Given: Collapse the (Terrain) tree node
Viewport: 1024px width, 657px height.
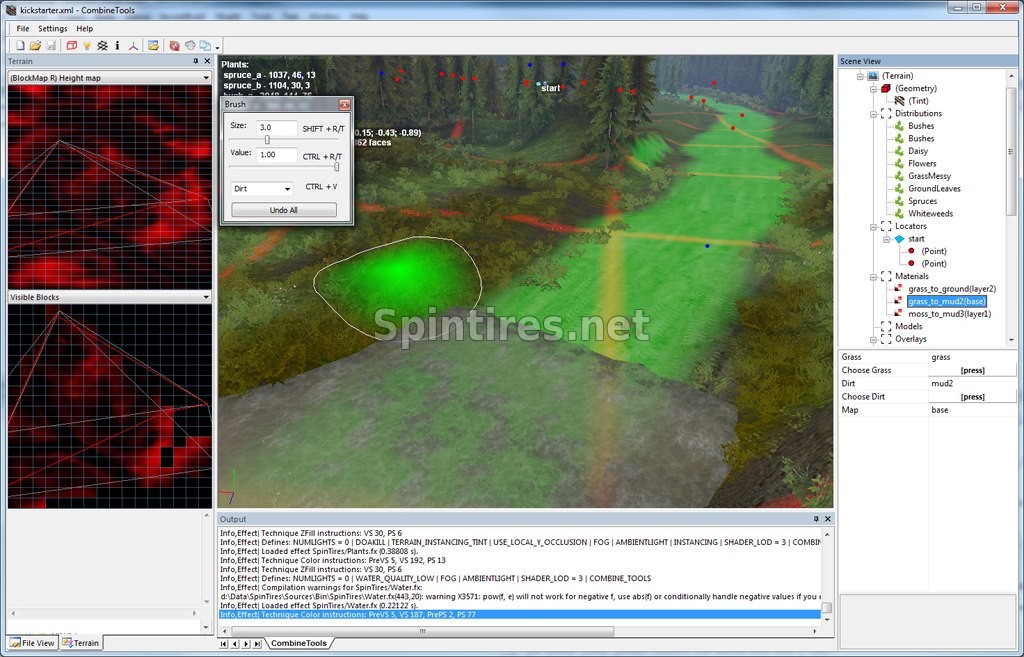Looking at the screenshot, I should [861, 76].
